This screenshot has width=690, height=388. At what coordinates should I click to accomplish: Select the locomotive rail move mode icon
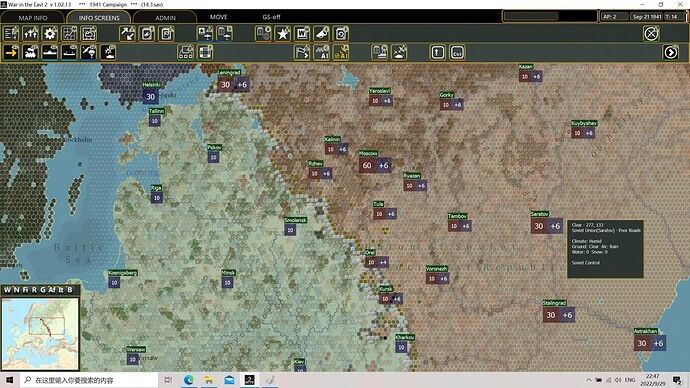tap(30, 53)
